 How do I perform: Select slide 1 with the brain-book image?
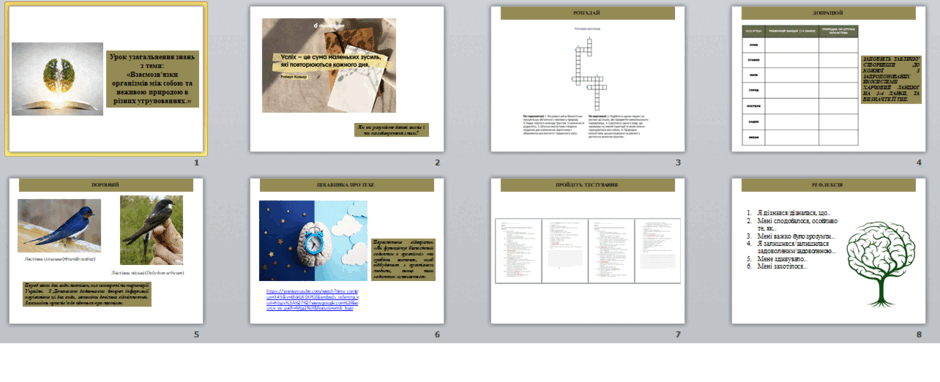click(x=106, y=79)
